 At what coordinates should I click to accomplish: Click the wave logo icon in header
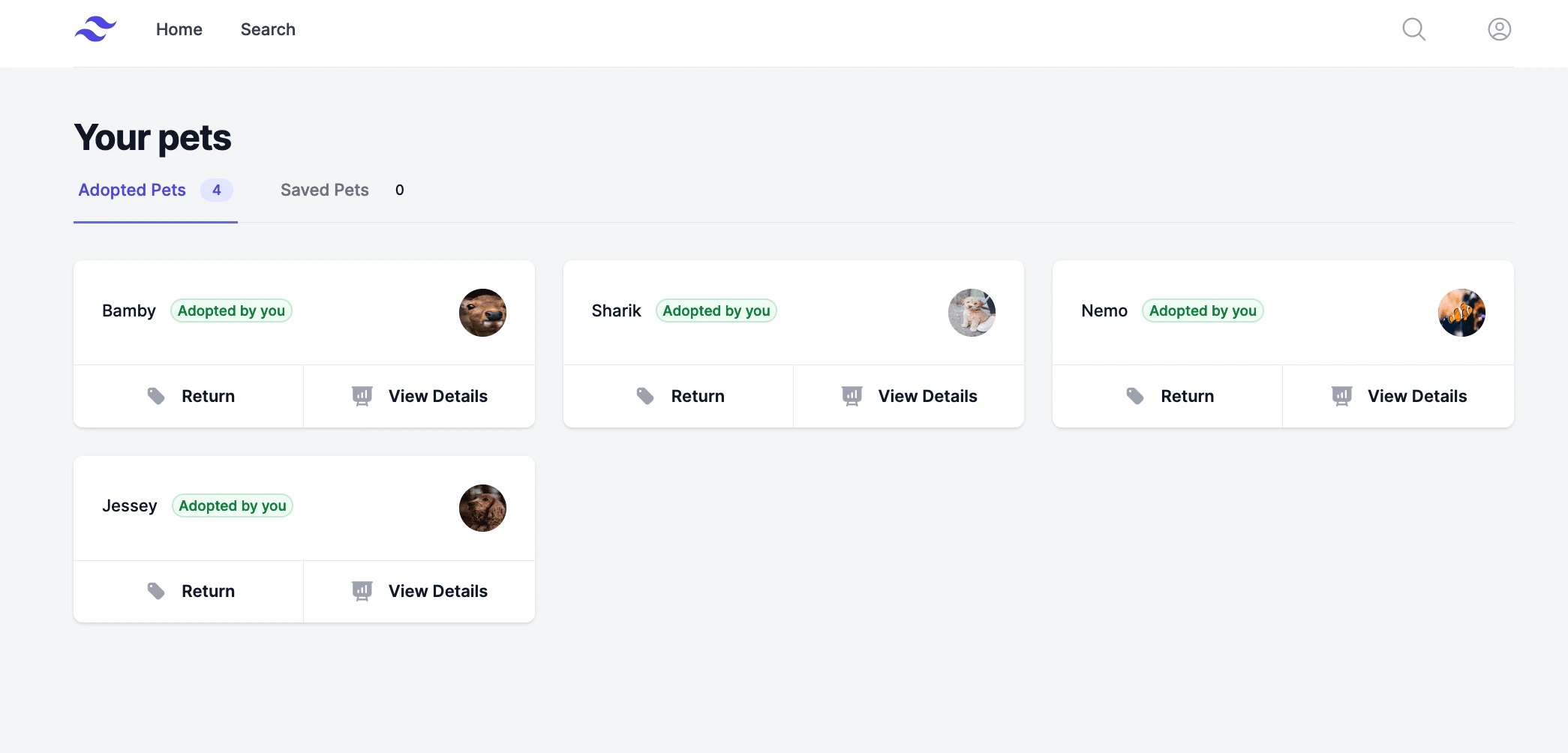tap(95, 29)
